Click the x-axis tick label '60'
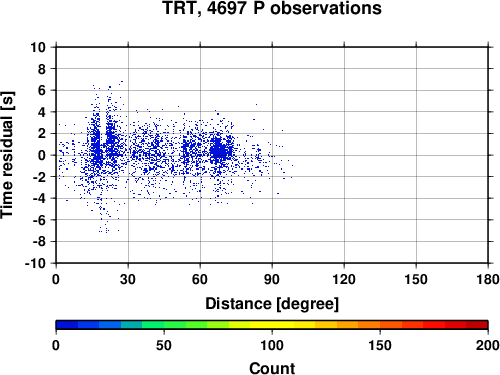 tap(200, 279)
